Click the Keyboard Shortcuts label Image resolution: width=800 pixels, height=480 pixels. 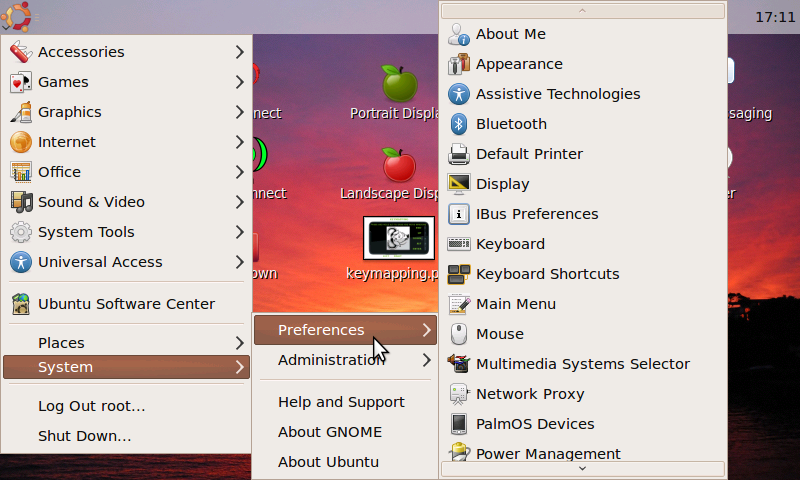(548, 274)
